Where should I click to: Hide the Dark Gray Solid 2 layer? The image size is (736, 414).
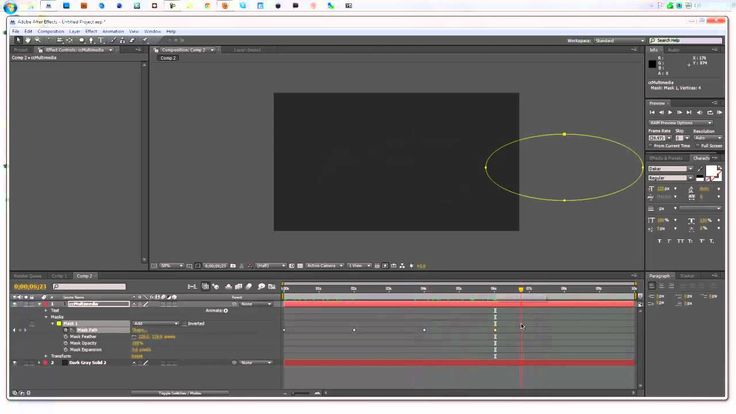click(15, 363)
